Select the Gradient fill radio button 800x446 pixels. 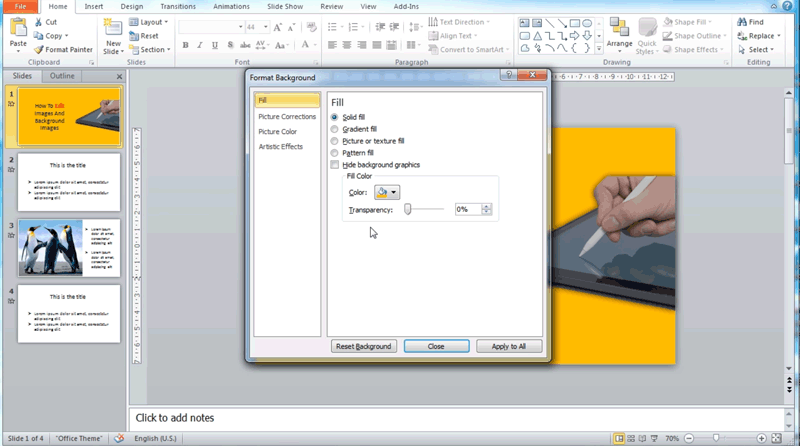tap(335, 129)
